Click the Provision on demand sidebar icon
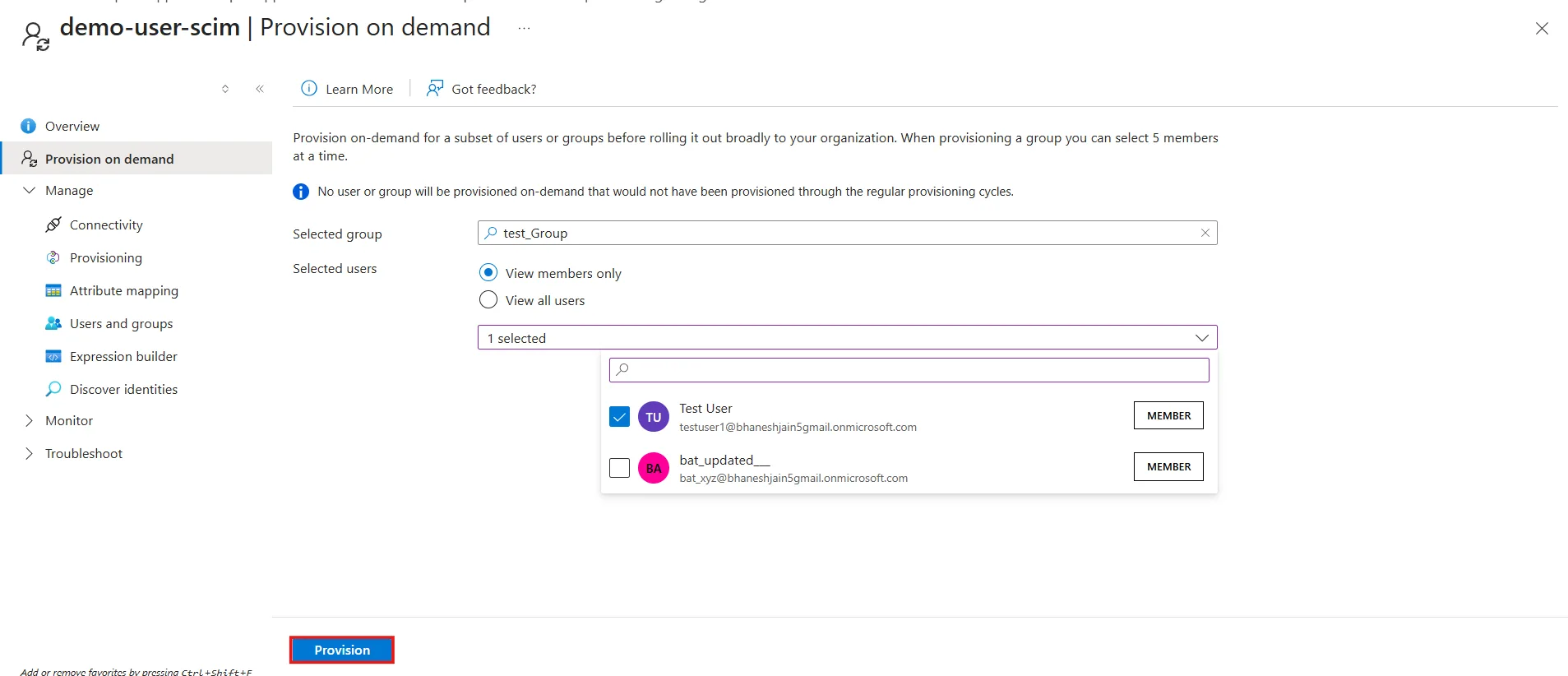1568x676 pixels. pos(29,159)
